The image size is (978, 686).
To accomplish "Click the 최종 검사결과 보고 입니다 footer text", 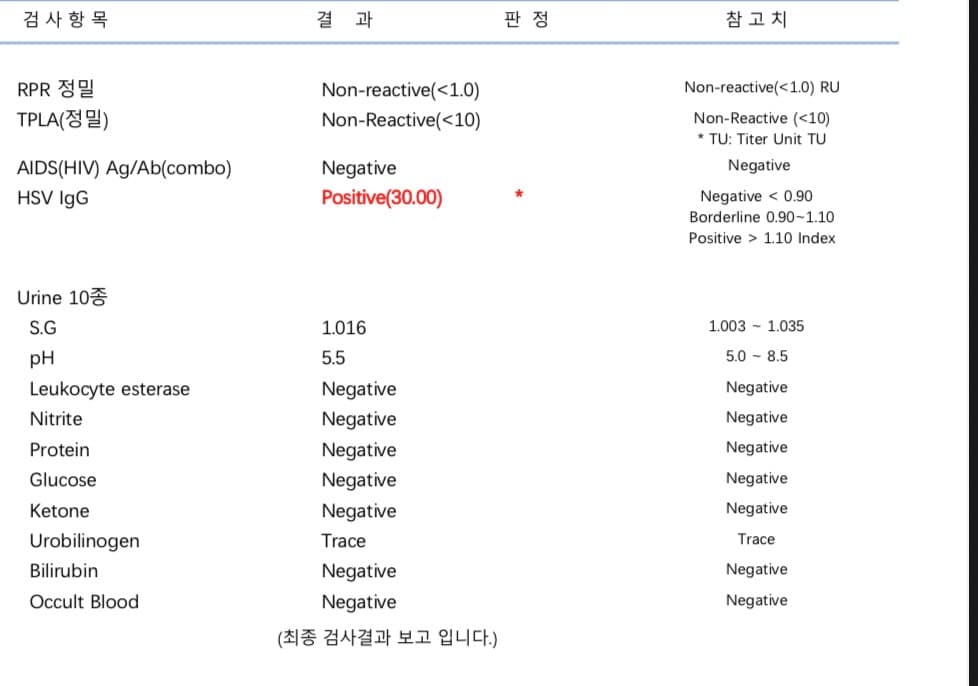I will click(x=387, y=638).
